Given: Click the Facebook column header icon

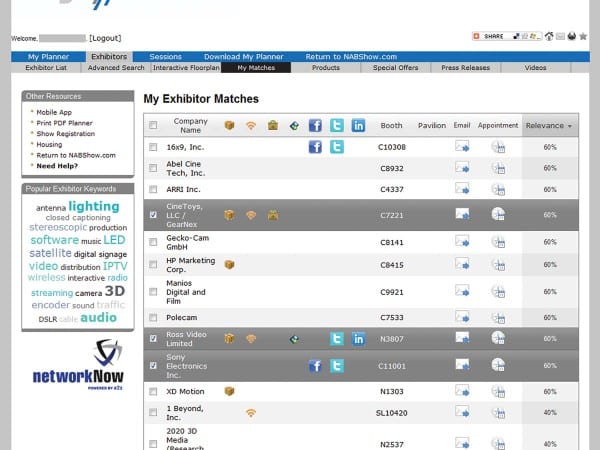Looking at the screenshot, I should (315, 126).
